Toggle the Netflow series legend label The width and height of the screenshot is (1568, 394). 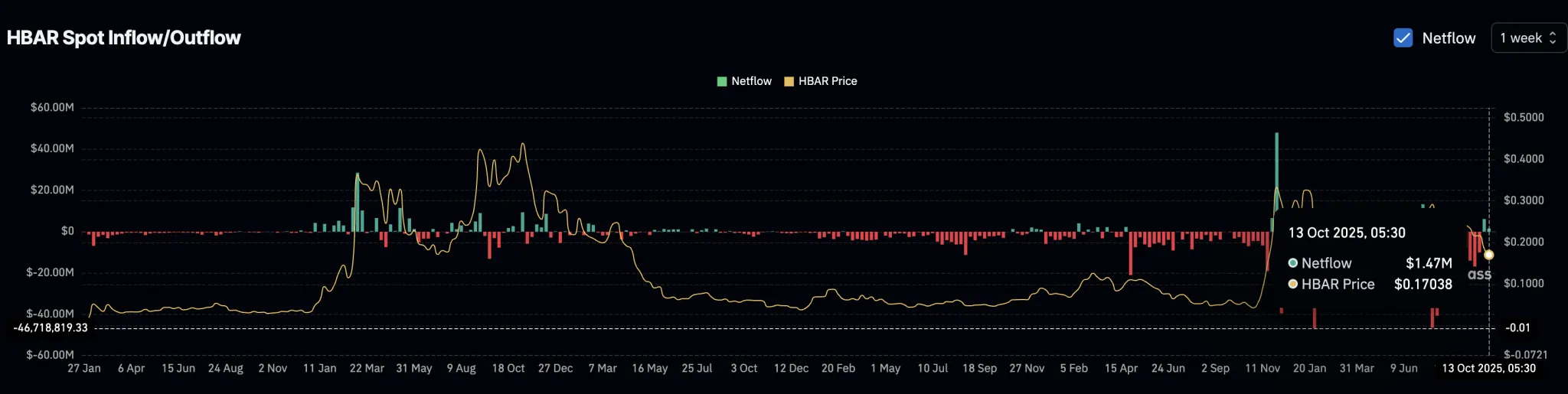coord(751,81)
